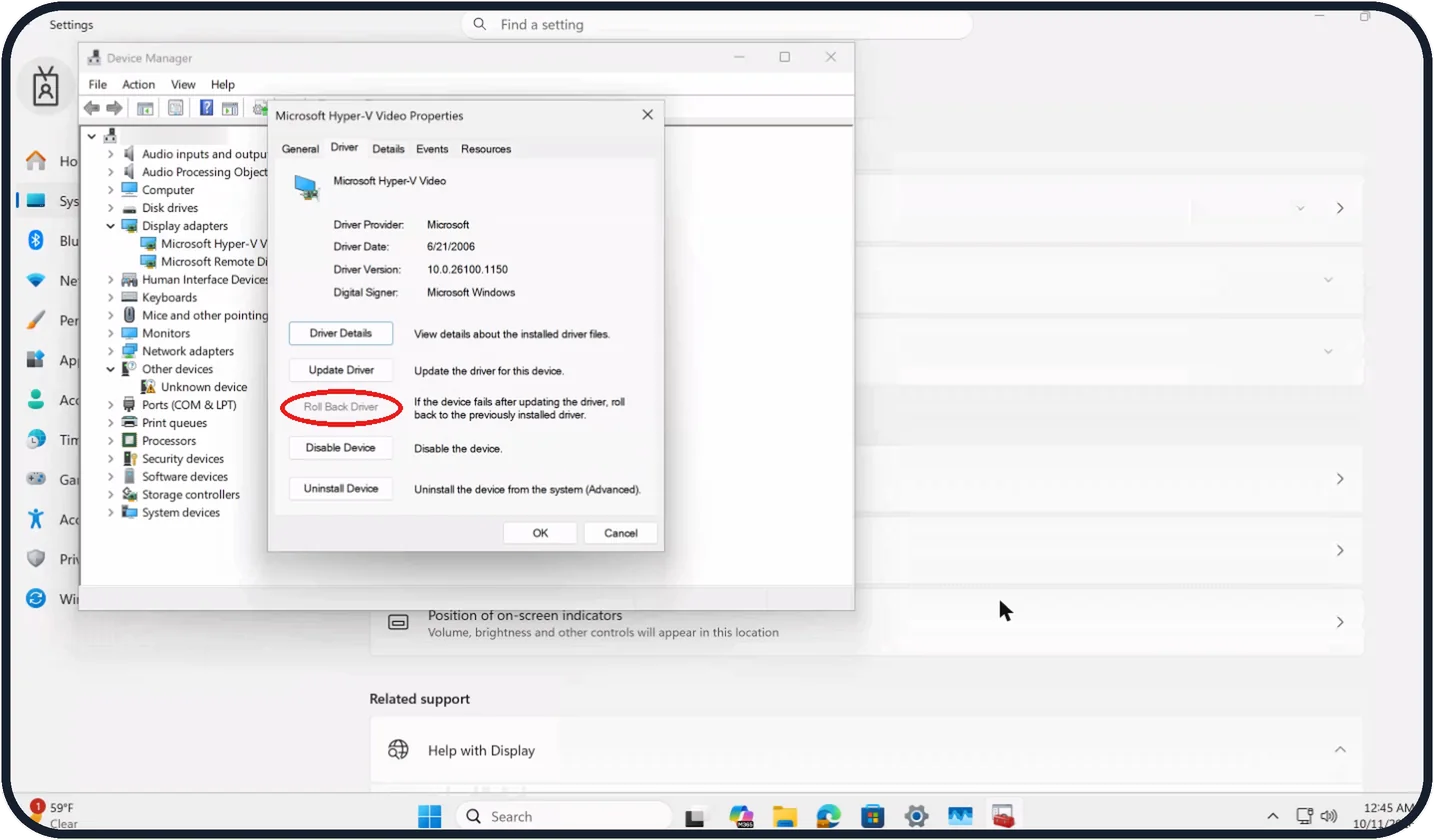Click the Settings gear icon in taskbar
The width and height of the screenshot is (1434, 840).
click(916, 816)
